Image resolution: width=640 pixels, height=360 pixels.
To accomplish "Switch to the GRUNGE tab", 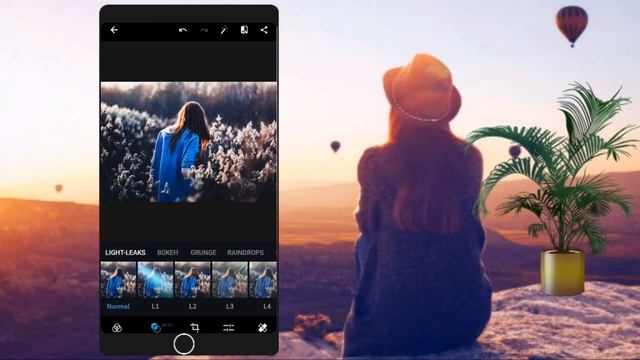I will pyautogui.click(x=203, y=253).
